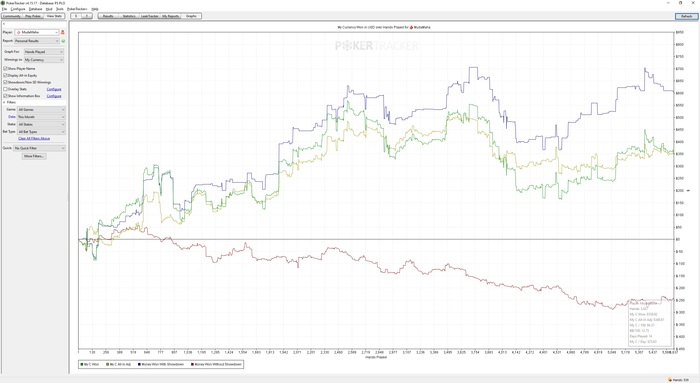Click the Hands count in the status bar
The image size is (700, 383).
(x=680, y=380)
